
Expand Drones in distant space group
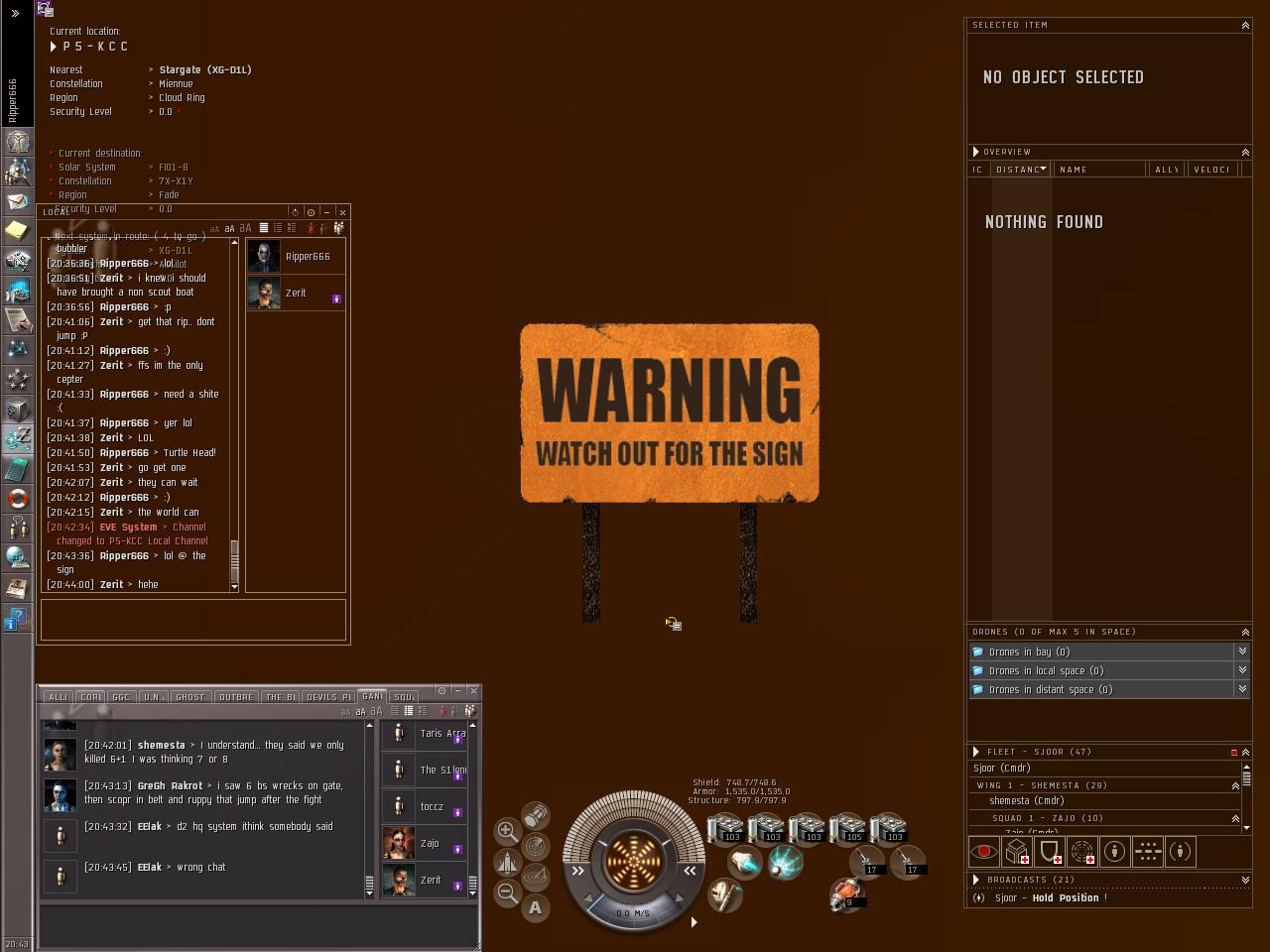[x=1241, y=689]
